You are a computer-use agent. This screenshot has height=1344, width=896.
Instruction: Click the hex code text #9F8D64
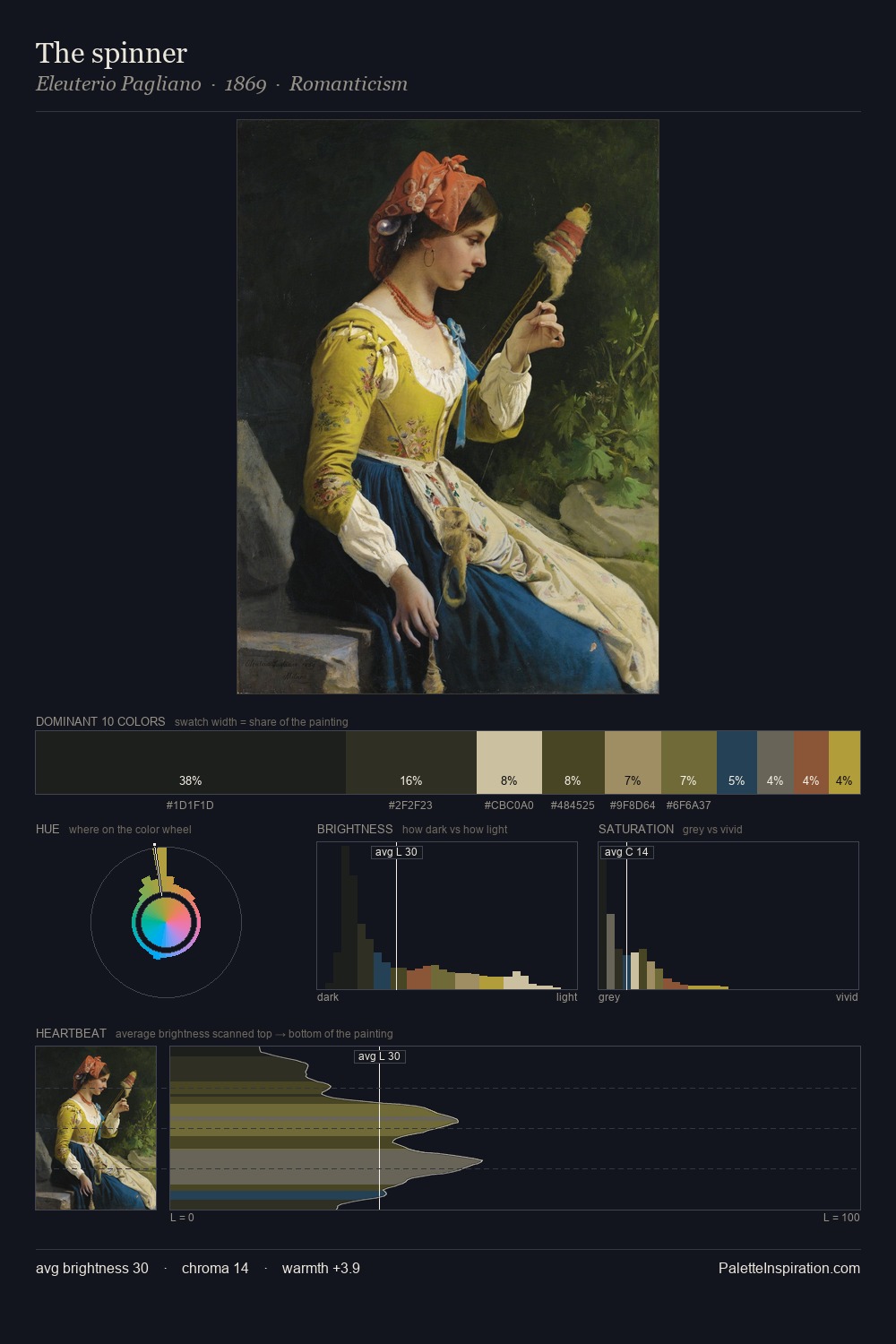633,806
